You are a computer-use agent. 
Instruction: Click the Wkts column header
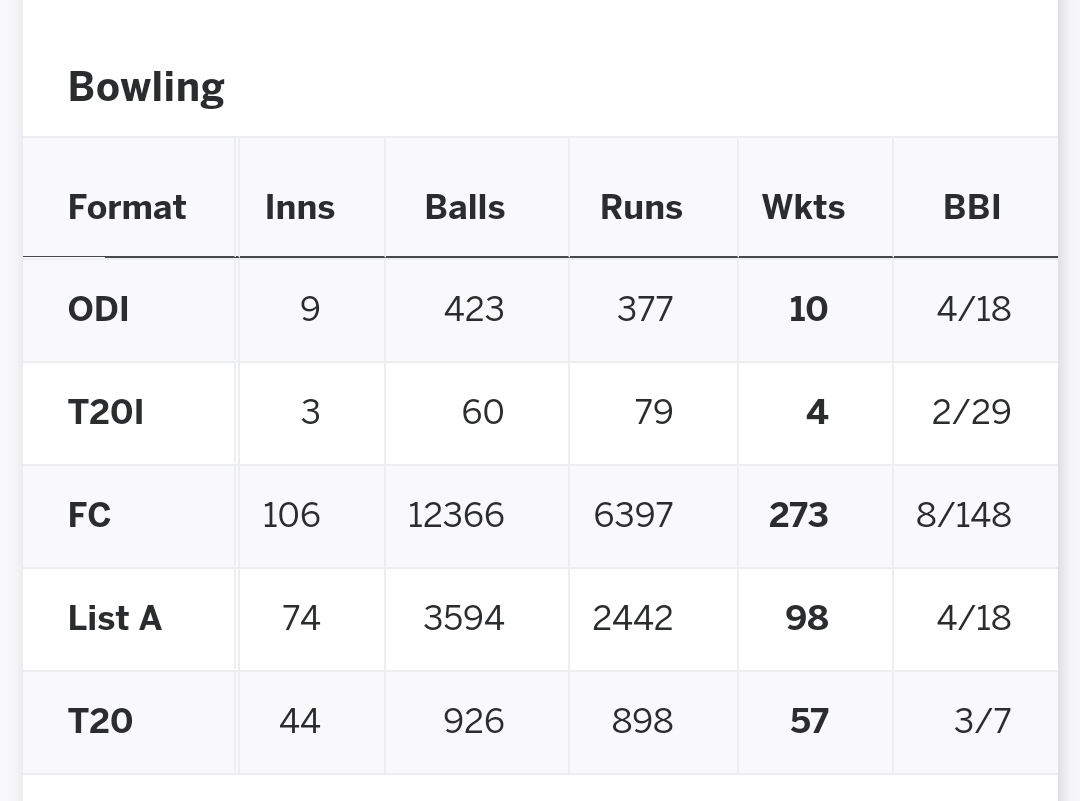click(803, 207)
